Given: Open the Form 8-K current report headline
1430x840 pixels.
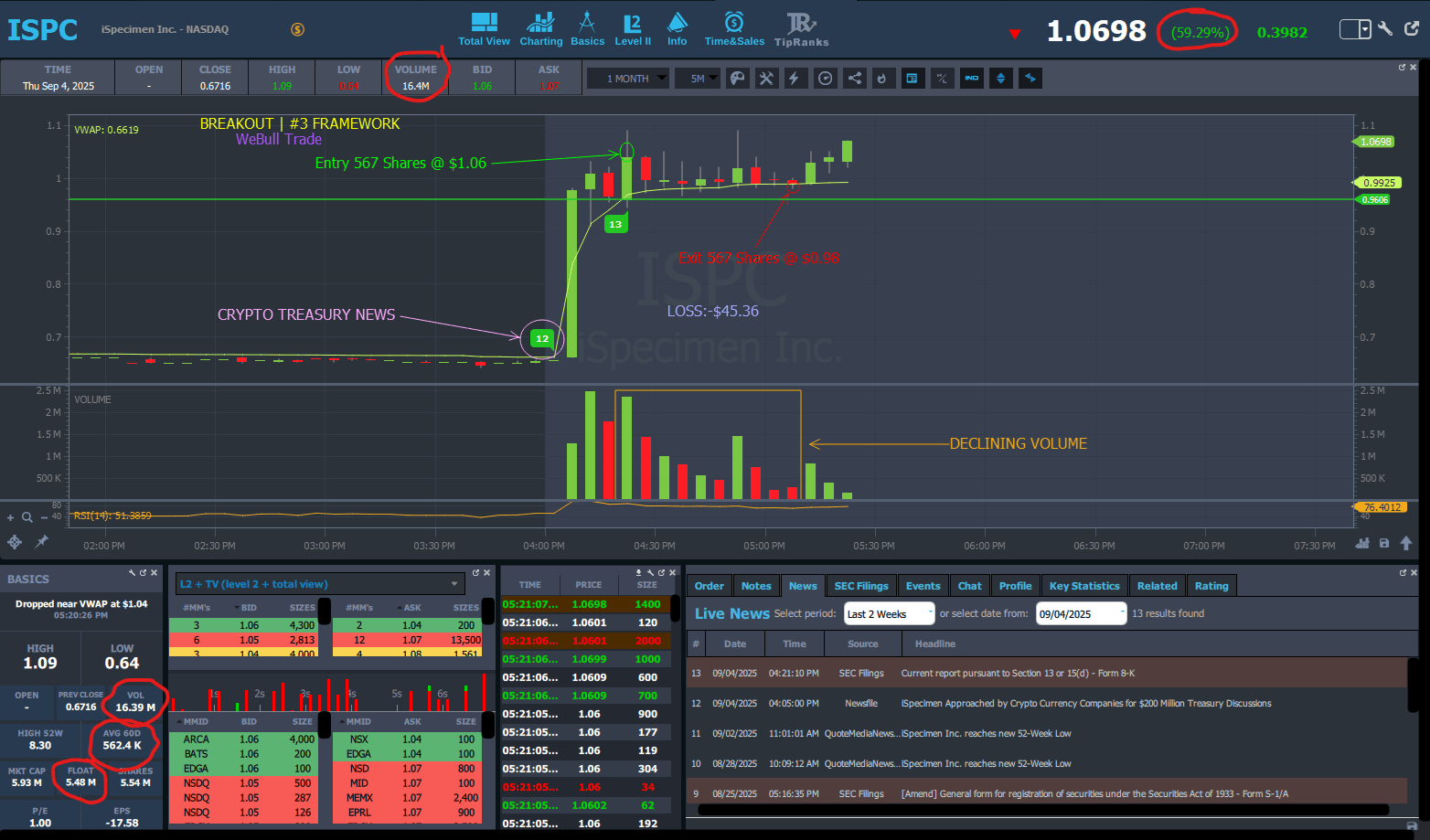Looking at the screenshot, I should pos(1018,674).
